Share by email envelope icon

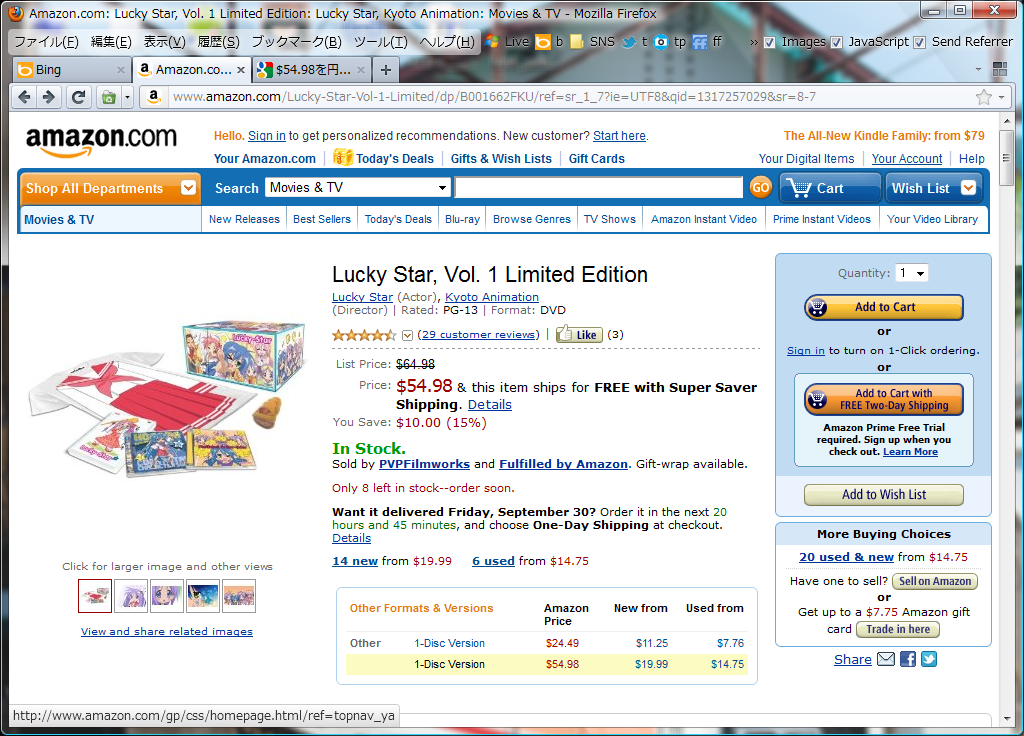coord(886,659)
